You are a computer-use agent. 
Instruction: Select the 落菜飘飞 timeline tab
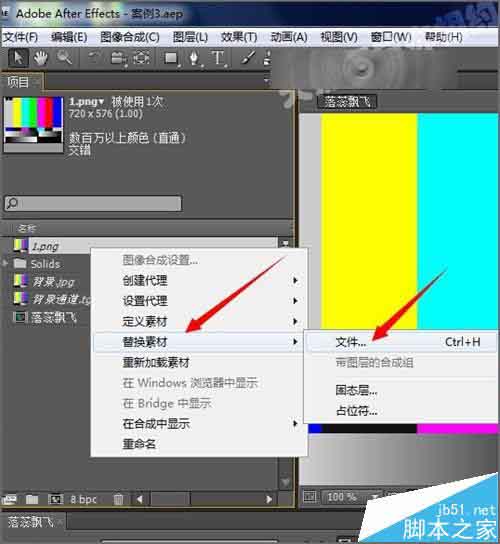[x=31, y=521]
